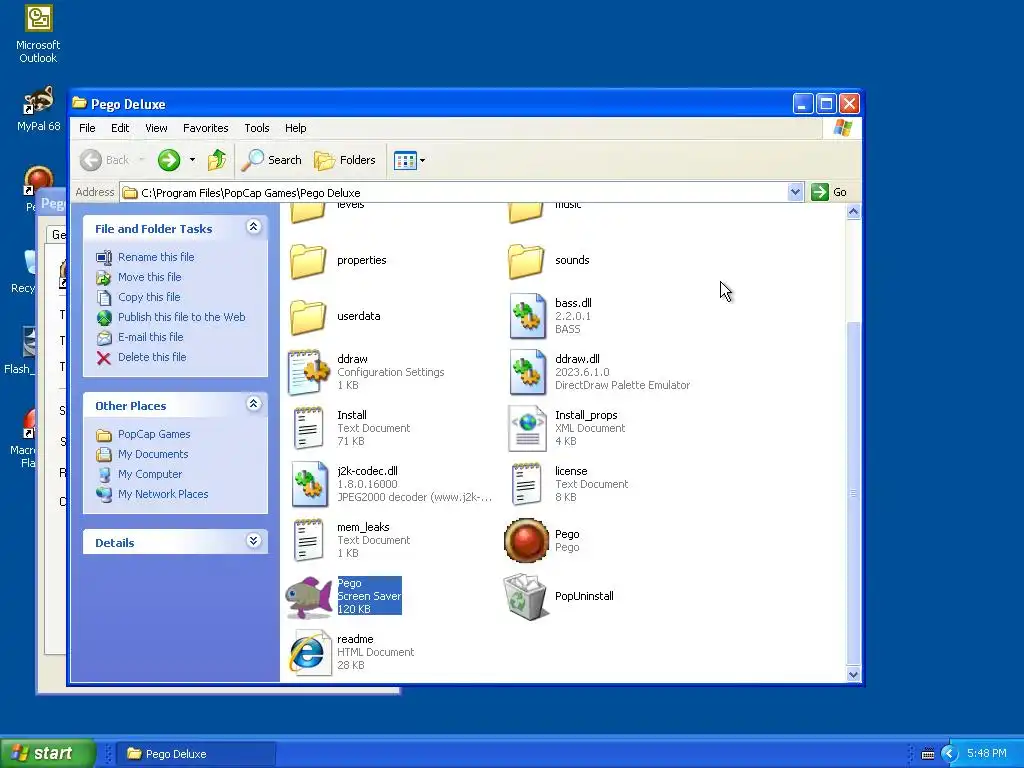Click the Start button

coord(47,753)
